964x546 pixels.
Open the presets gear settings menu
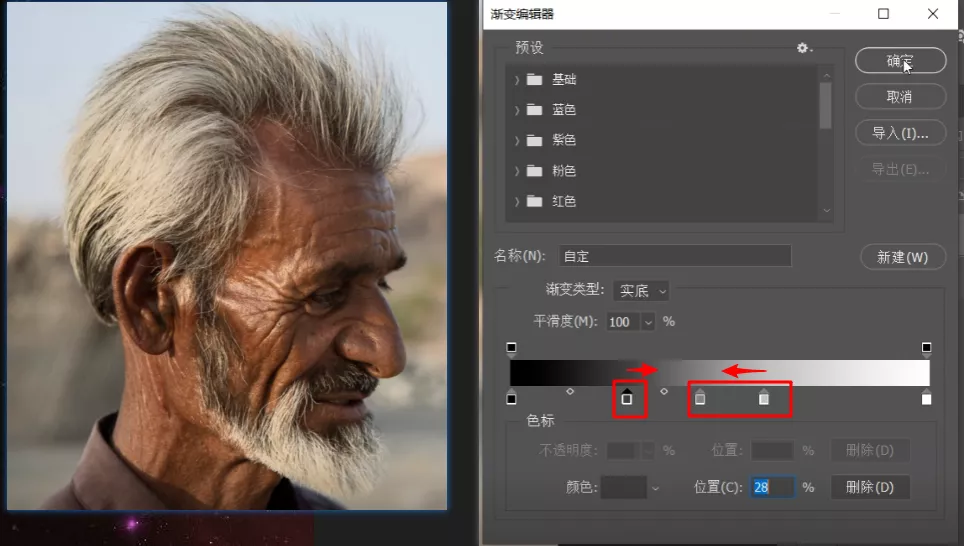coord(804,48)
